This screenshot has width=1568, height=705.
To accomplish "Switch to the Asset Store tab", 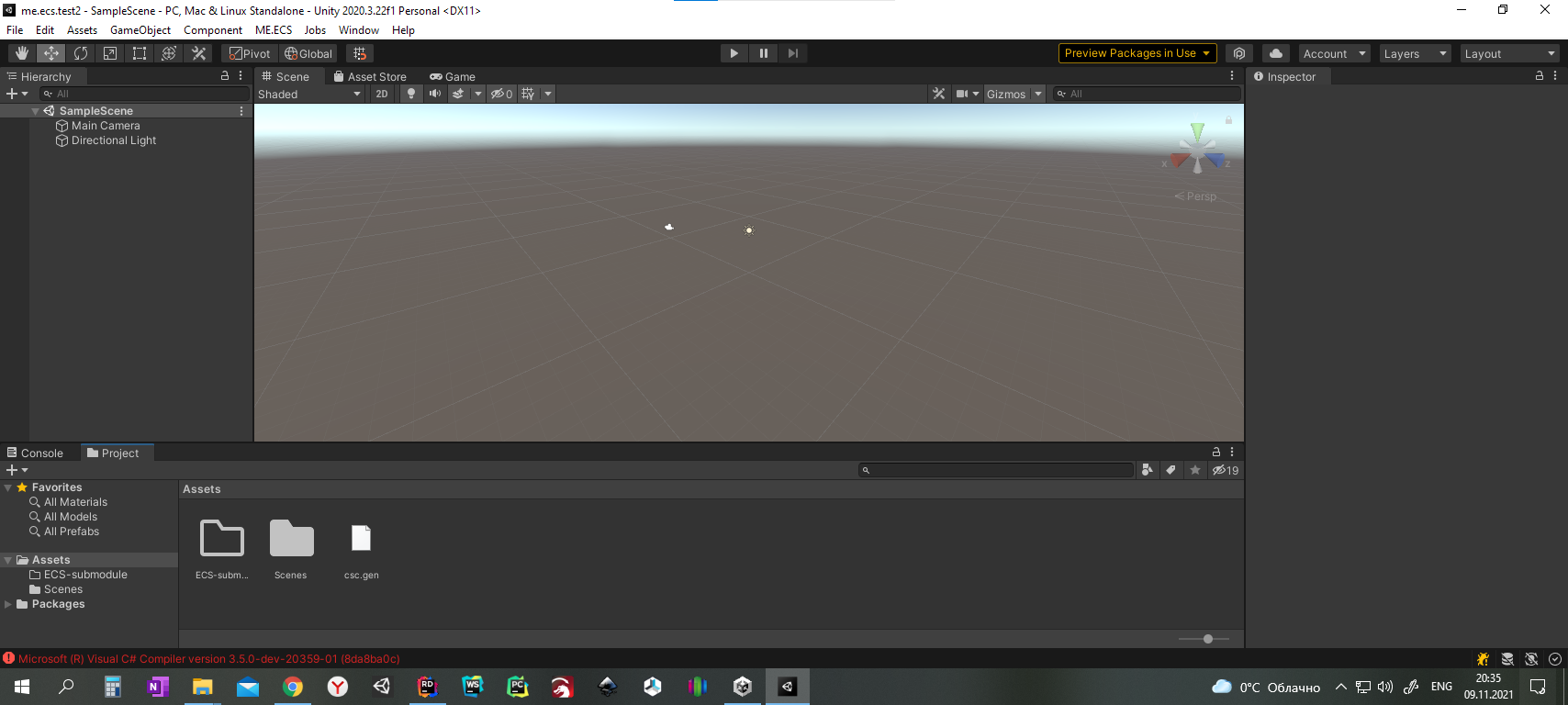I will (370, 77).
